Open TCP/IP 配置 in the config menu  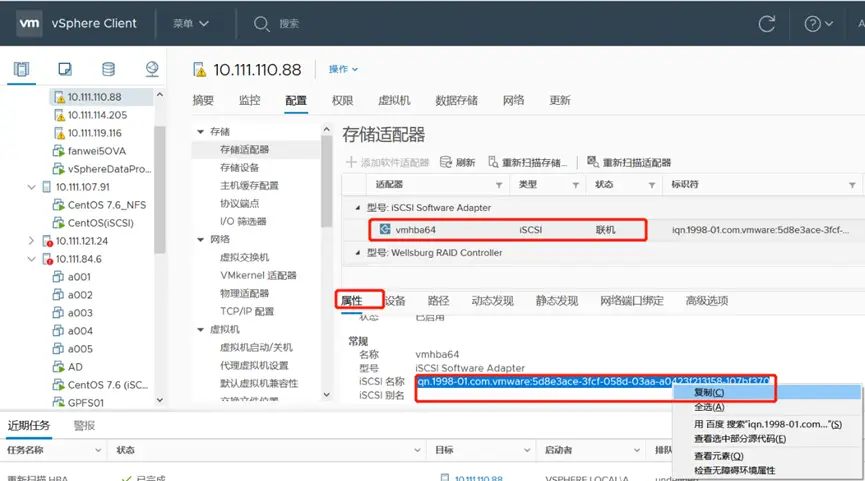coord(247,311)
